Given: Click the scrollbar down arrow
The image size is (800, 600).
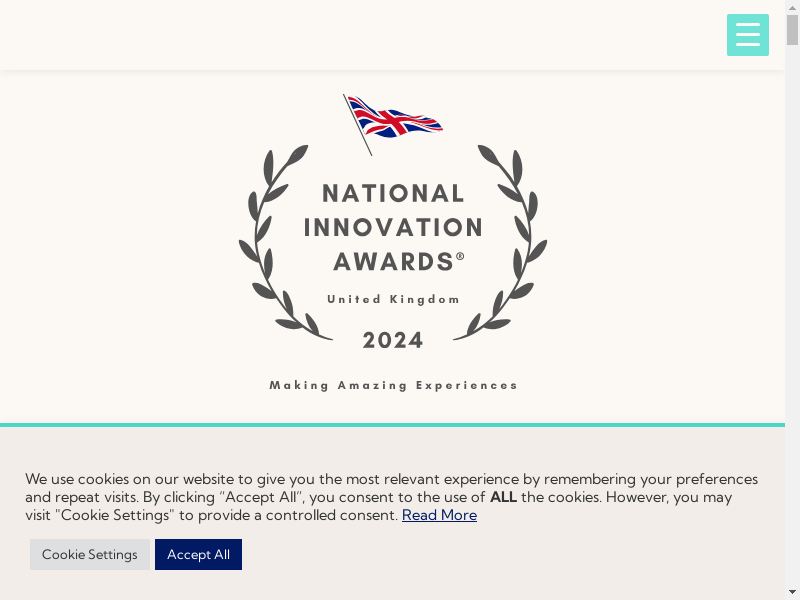Looking at the screenshot, I should pos(792,592).
